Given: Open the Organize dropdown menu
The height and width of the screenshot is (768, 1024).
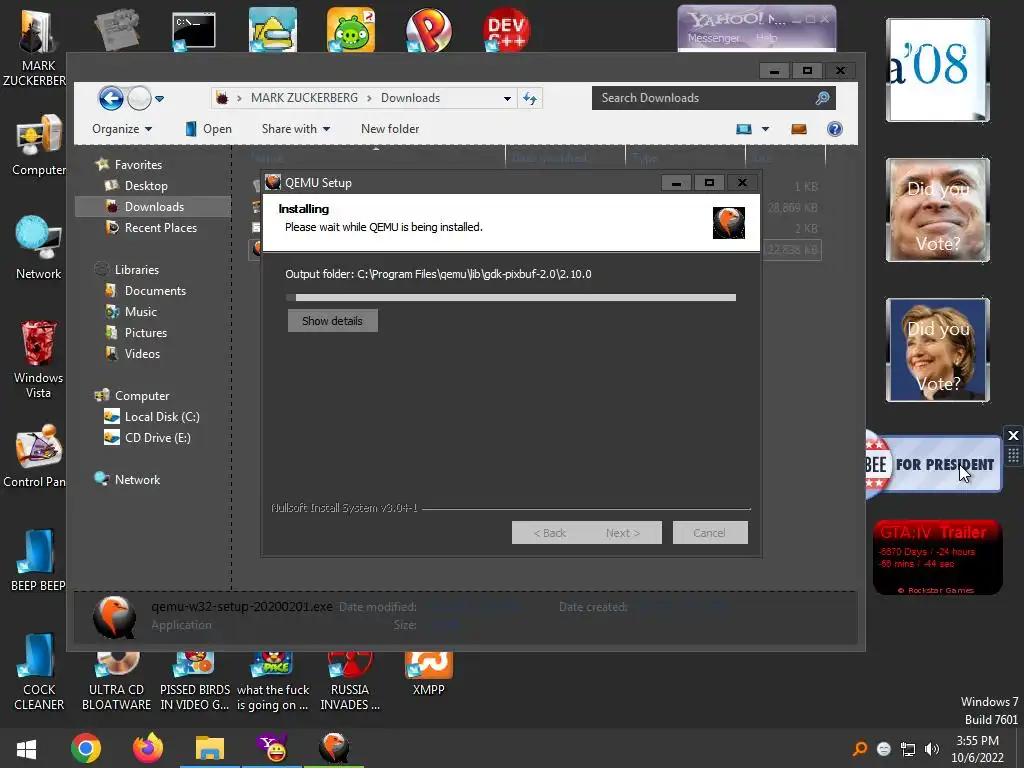Looking at the screenshot, I should click(x=122, y=129).
